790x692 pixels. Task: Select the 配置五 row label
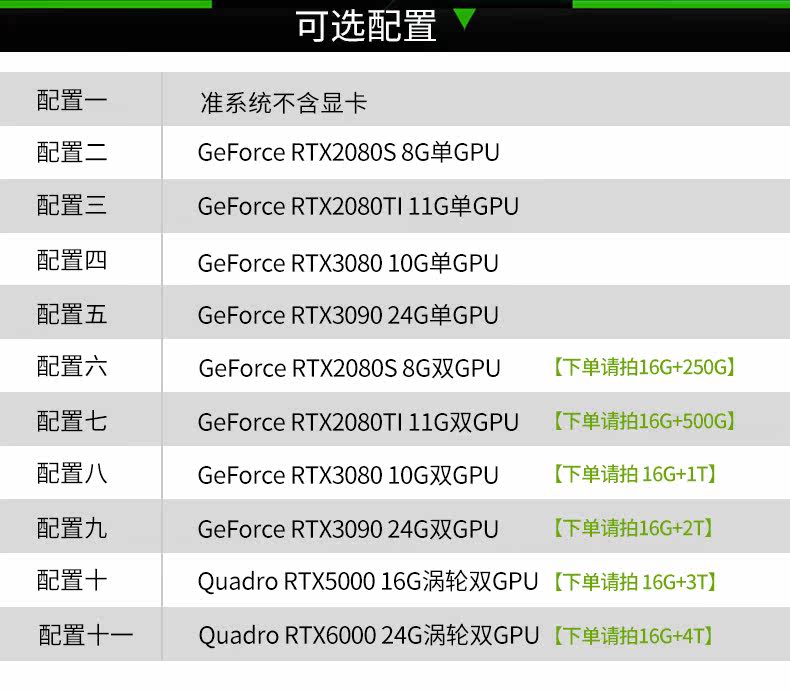point(72,314)
